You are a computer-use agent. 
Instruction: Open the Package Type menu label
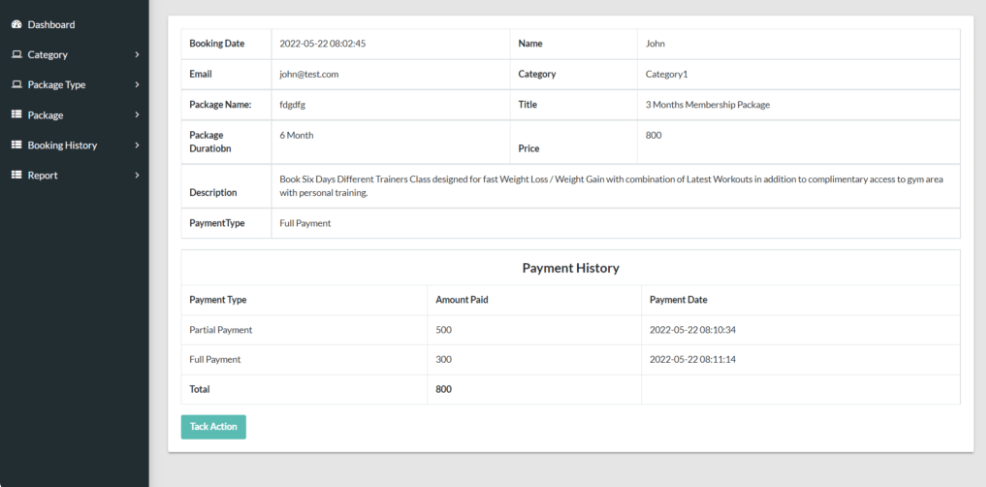coord(57,85)
